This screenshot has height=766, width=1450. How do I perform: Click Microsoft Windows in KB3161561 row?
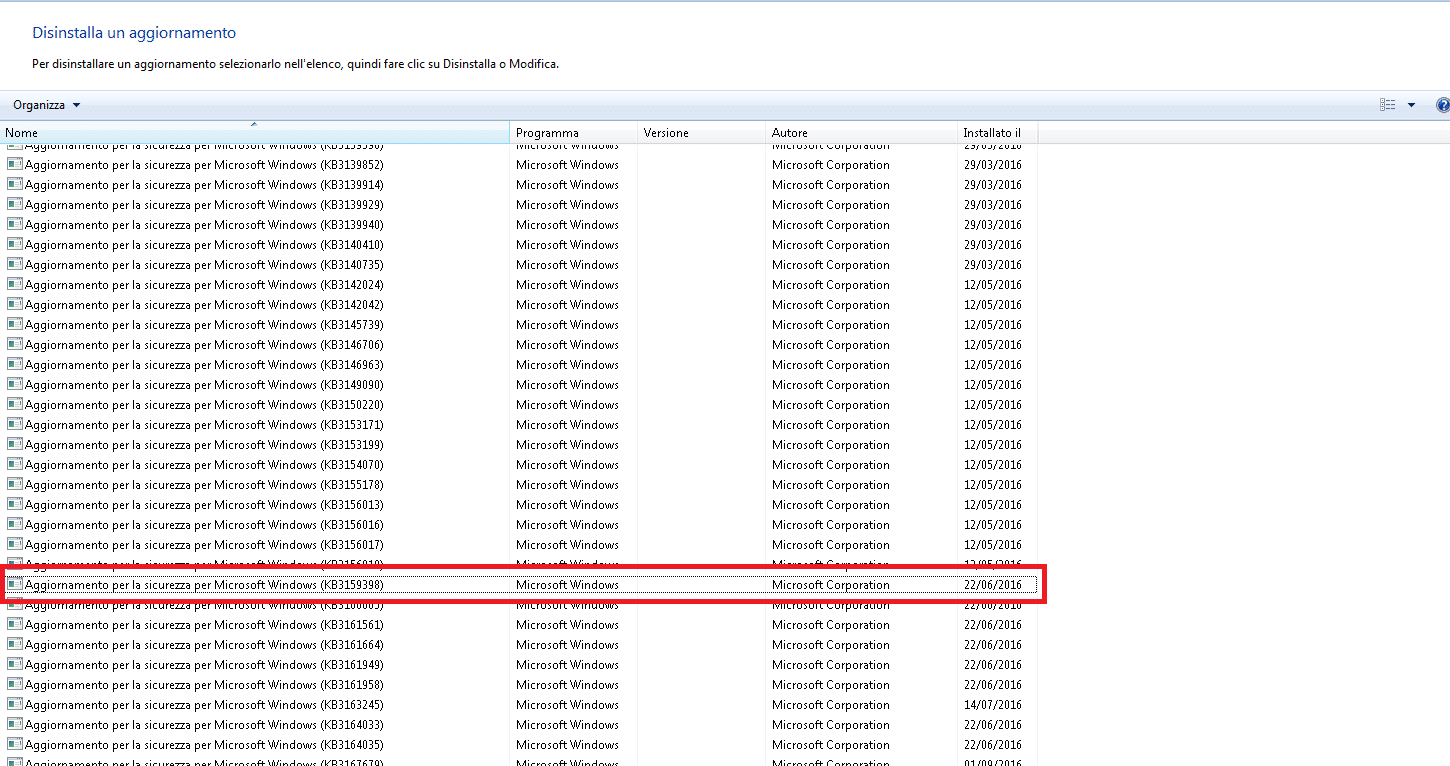567,625
